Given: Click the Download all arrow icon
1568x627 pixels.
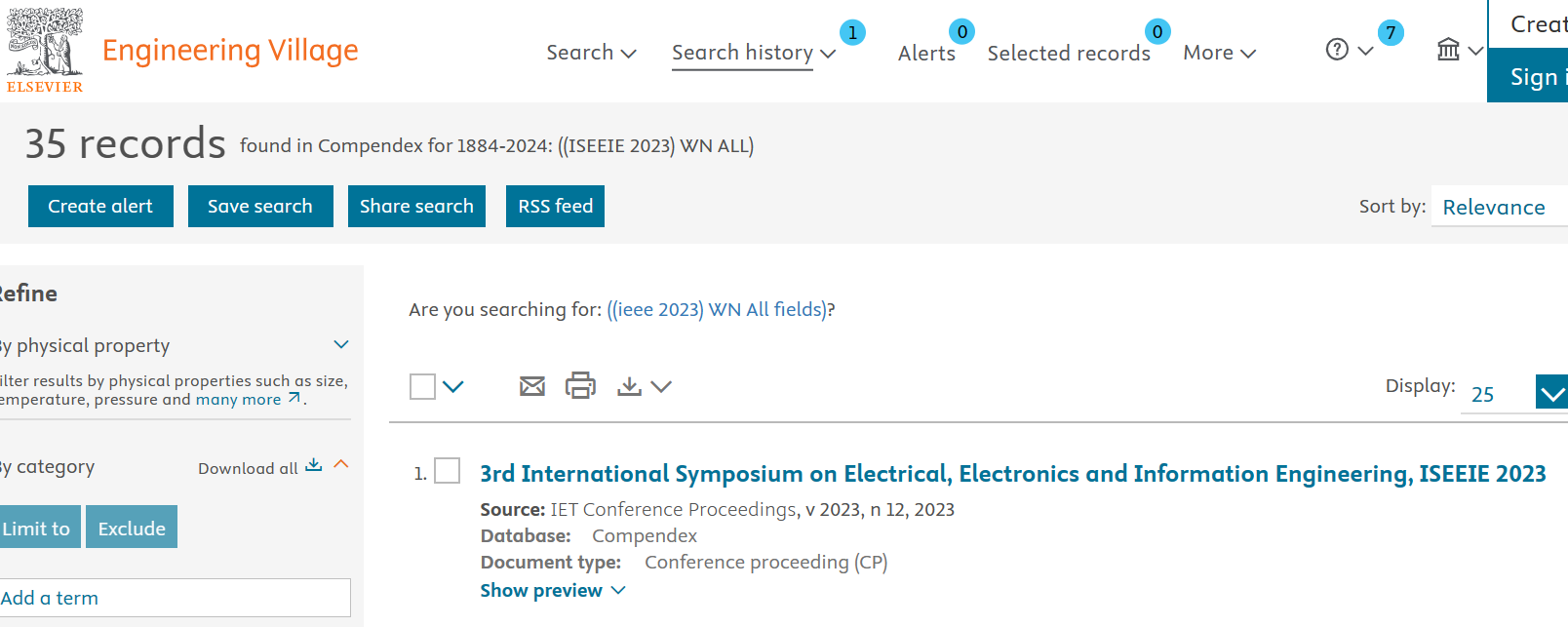Looking at the screenshot, I should (x=313, y=465).
